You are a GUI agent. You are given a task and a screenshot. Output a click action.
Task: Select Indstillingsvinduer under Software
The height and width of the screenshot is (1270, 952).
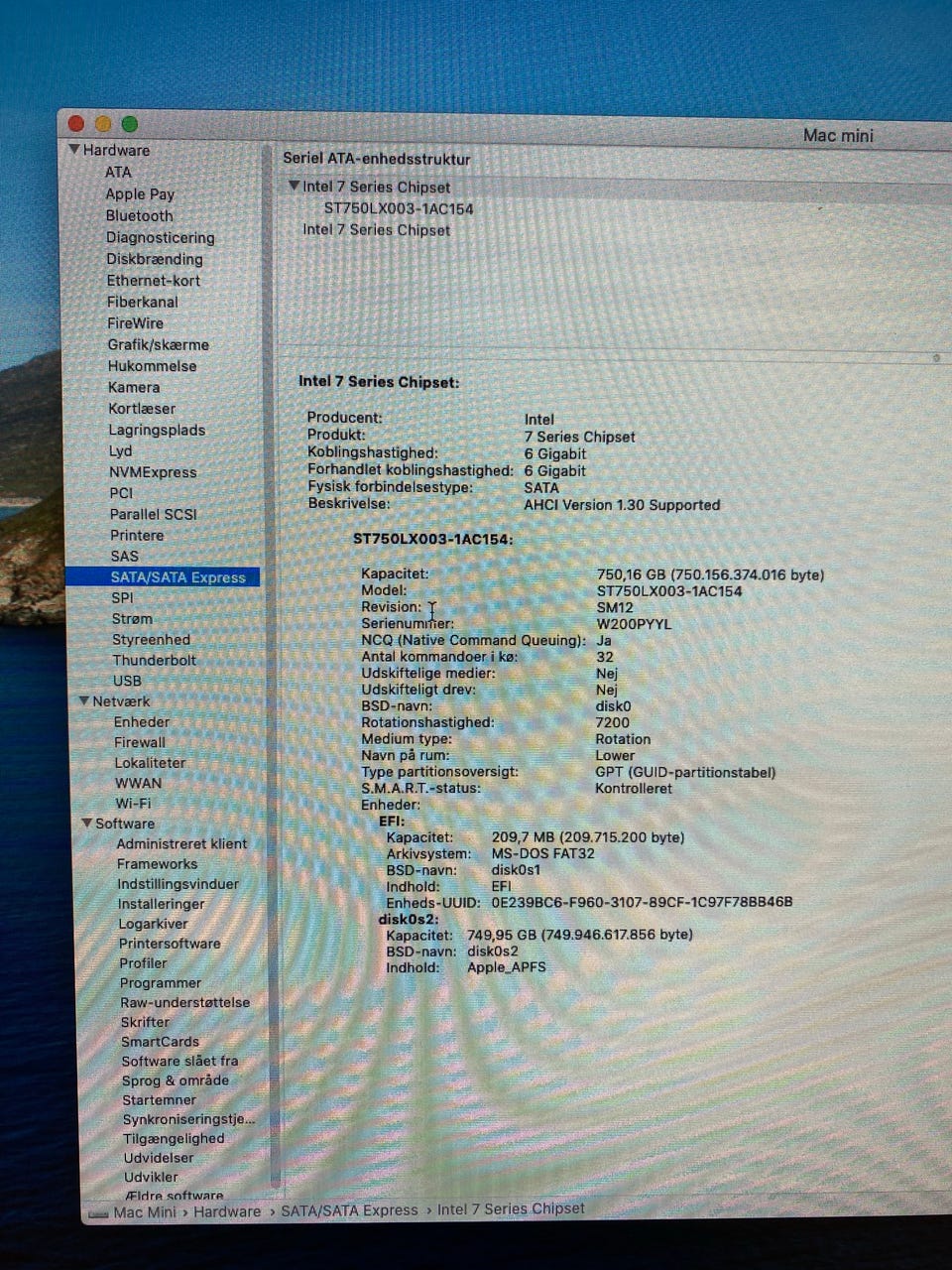coord(178,884)
